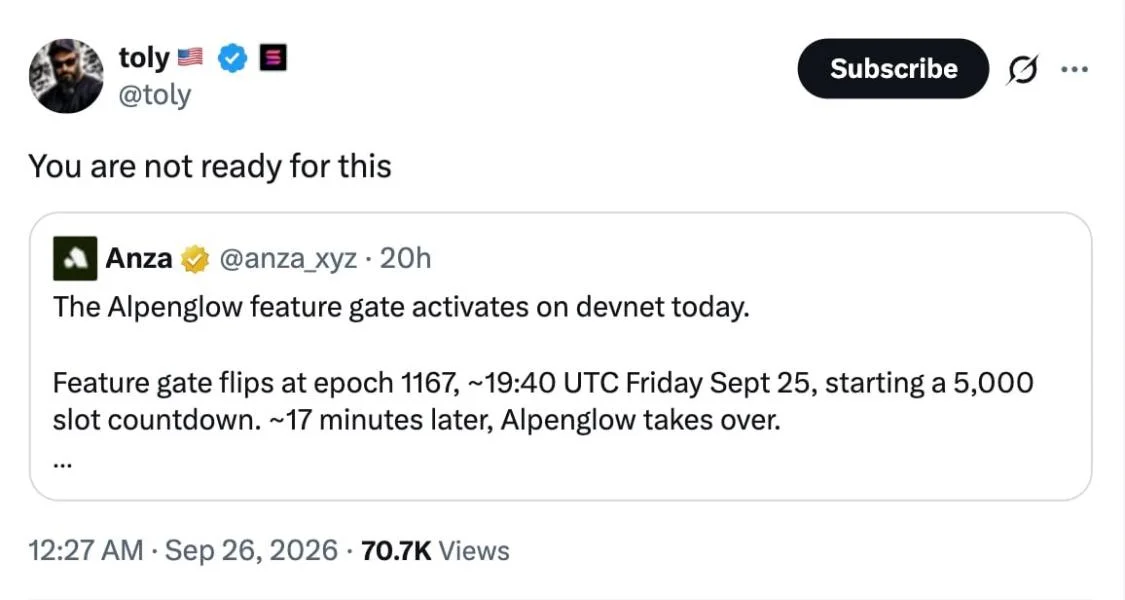Click the blue verified checkmark badge
1125x600 pixels.
coord(232,57)
